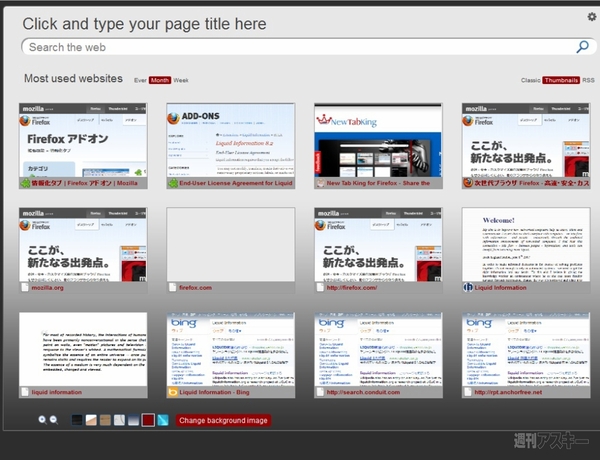
Task: Open the End-User License Agreement thumbnail
Action: [x=230, y=140]
